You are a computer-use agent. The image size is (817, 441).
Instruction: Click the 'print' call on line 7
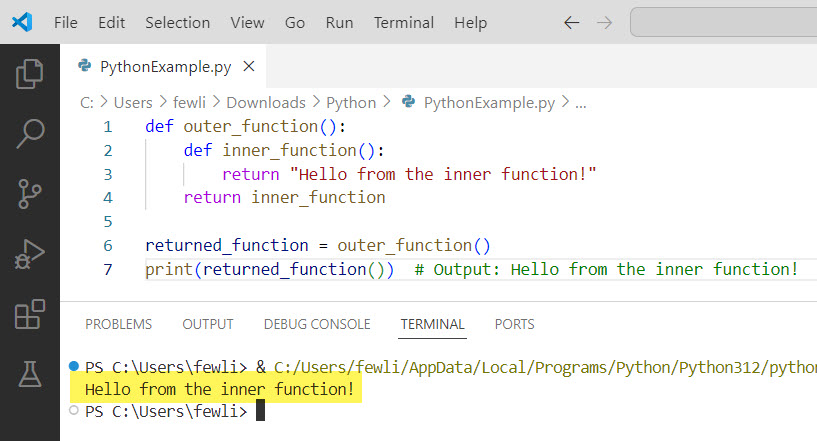click(x=169, y=270)
